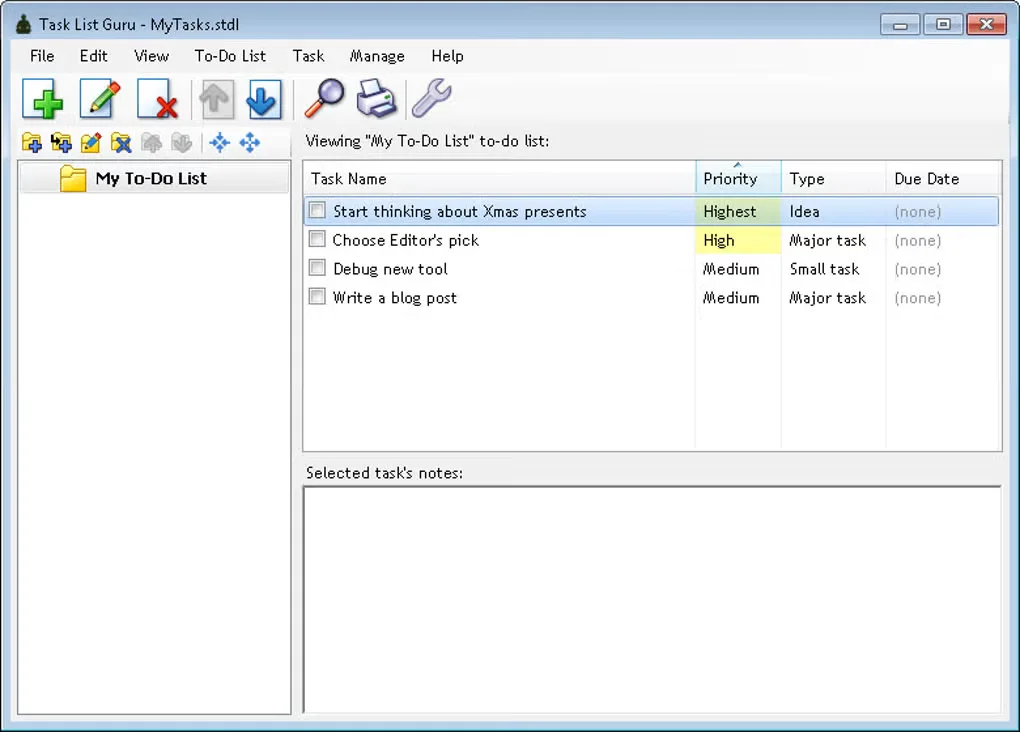Click the 'Medium' priority of Write a blog post
Viewport: 1020px width, 732px height.
pos(731,297)
